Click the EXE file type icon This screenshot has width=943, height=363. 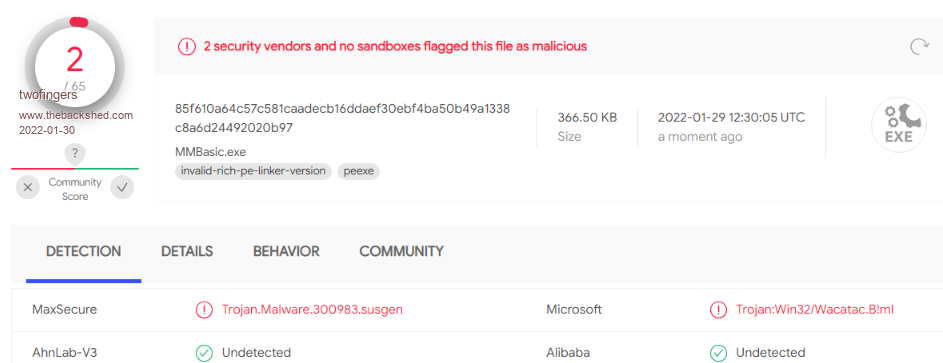coord(898,125)
